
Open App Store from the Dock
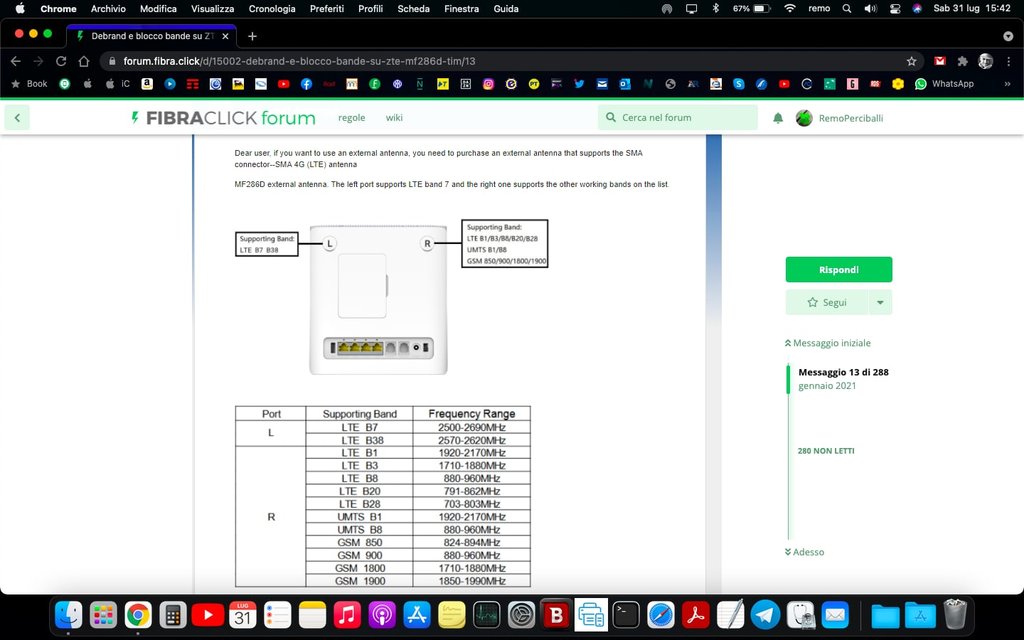(x=417, y=615)
